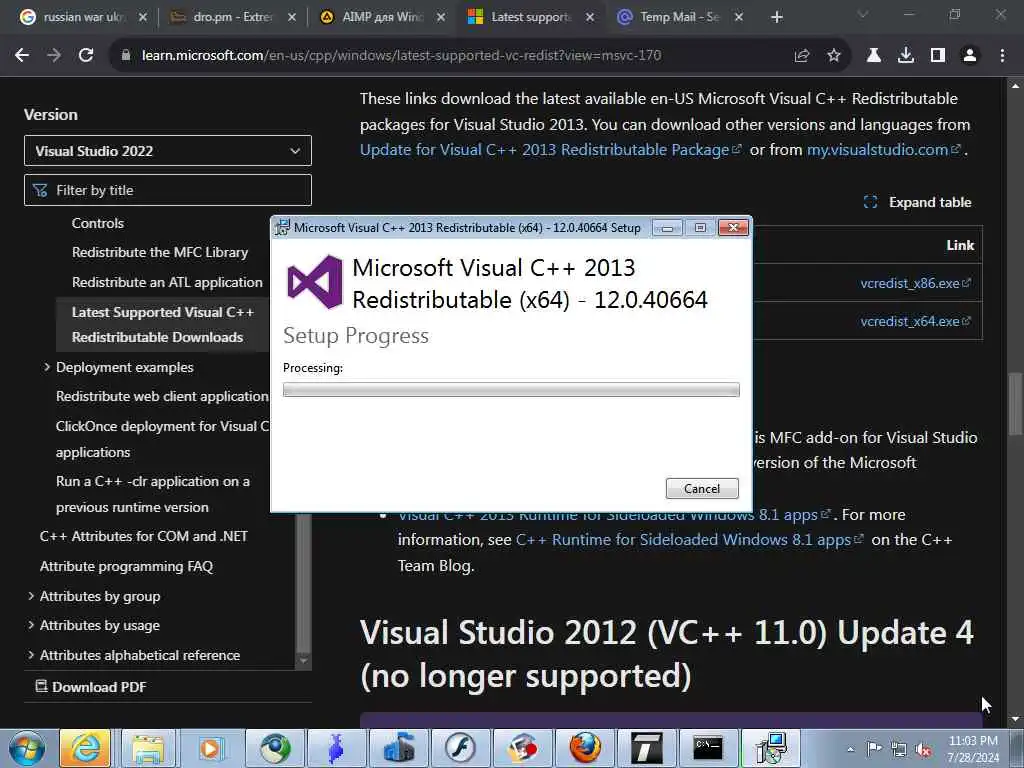Image resolution: width=1024 pixels, height=768 pixels.
Task: Close the 'russian war' tab
Action: point(143,17)
